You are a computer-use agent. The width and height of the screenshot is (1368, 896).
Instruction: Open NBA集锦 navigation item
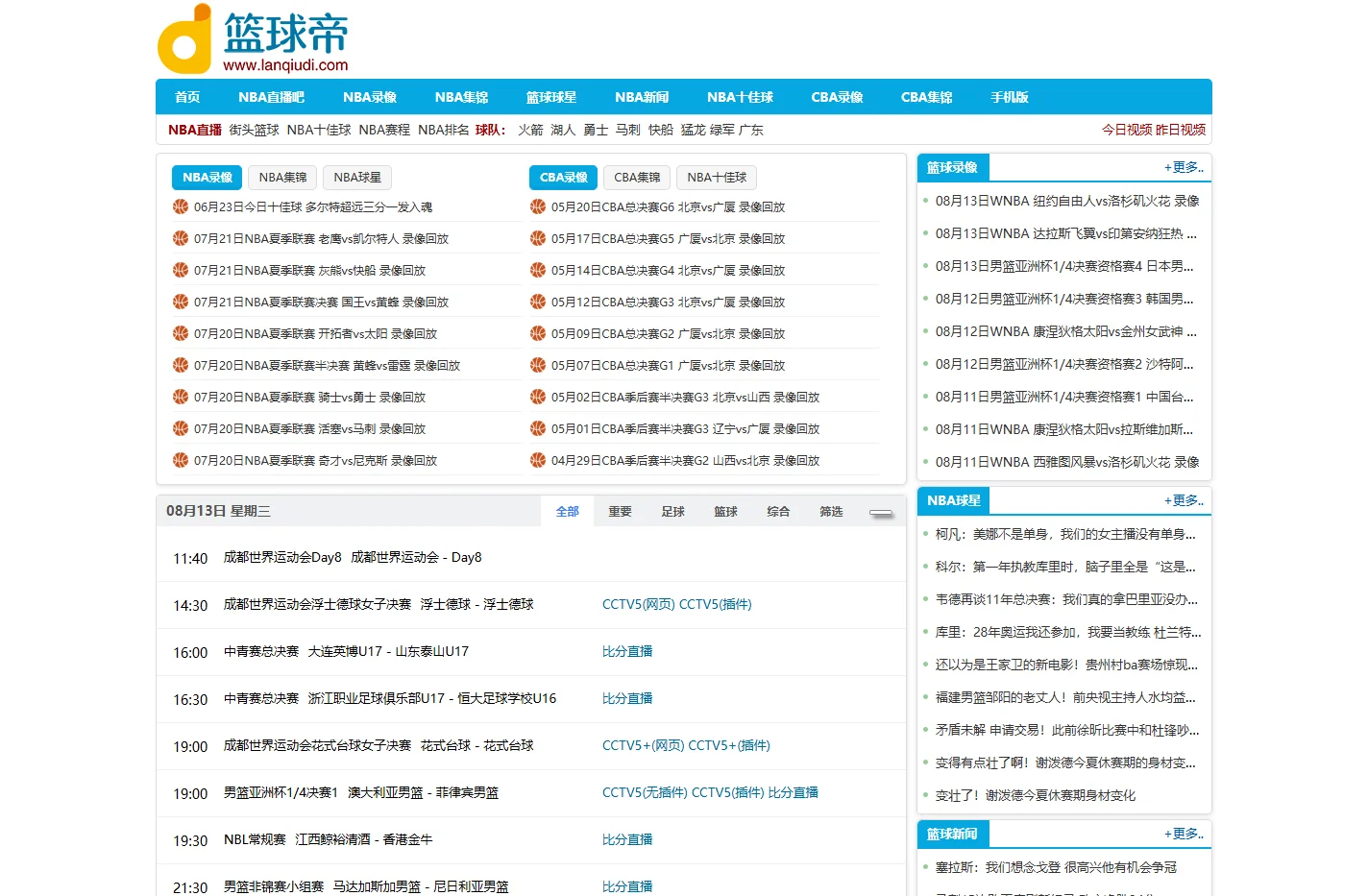[461, 97]
